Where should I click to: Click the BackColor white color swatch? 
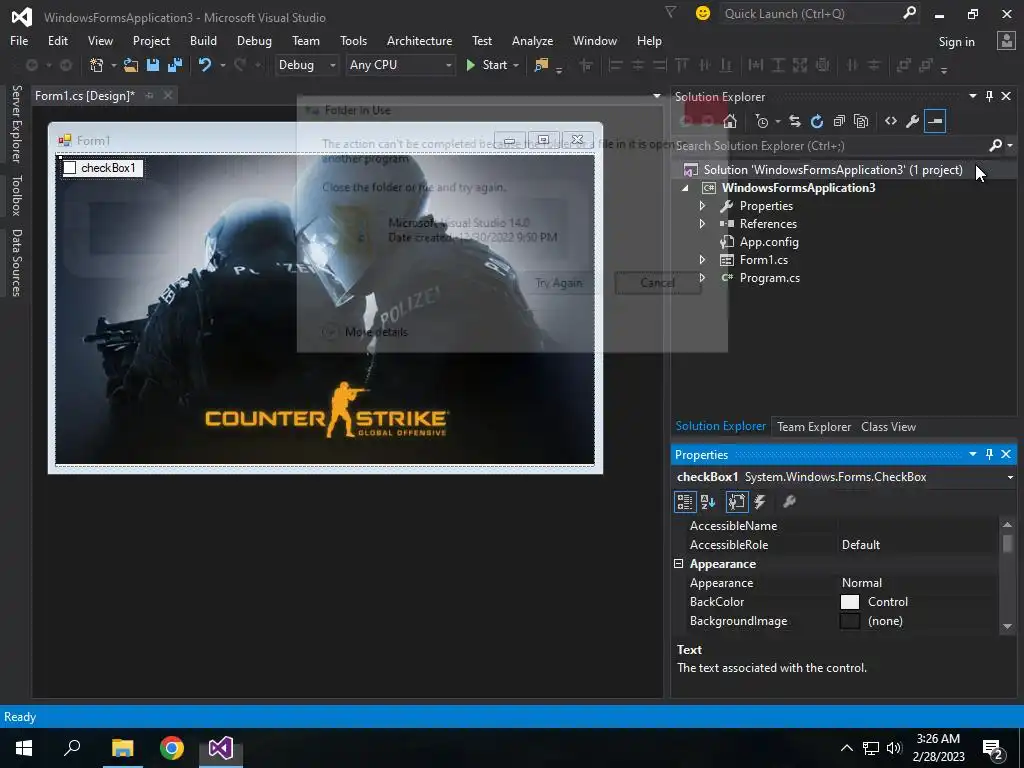pos(850,602)
